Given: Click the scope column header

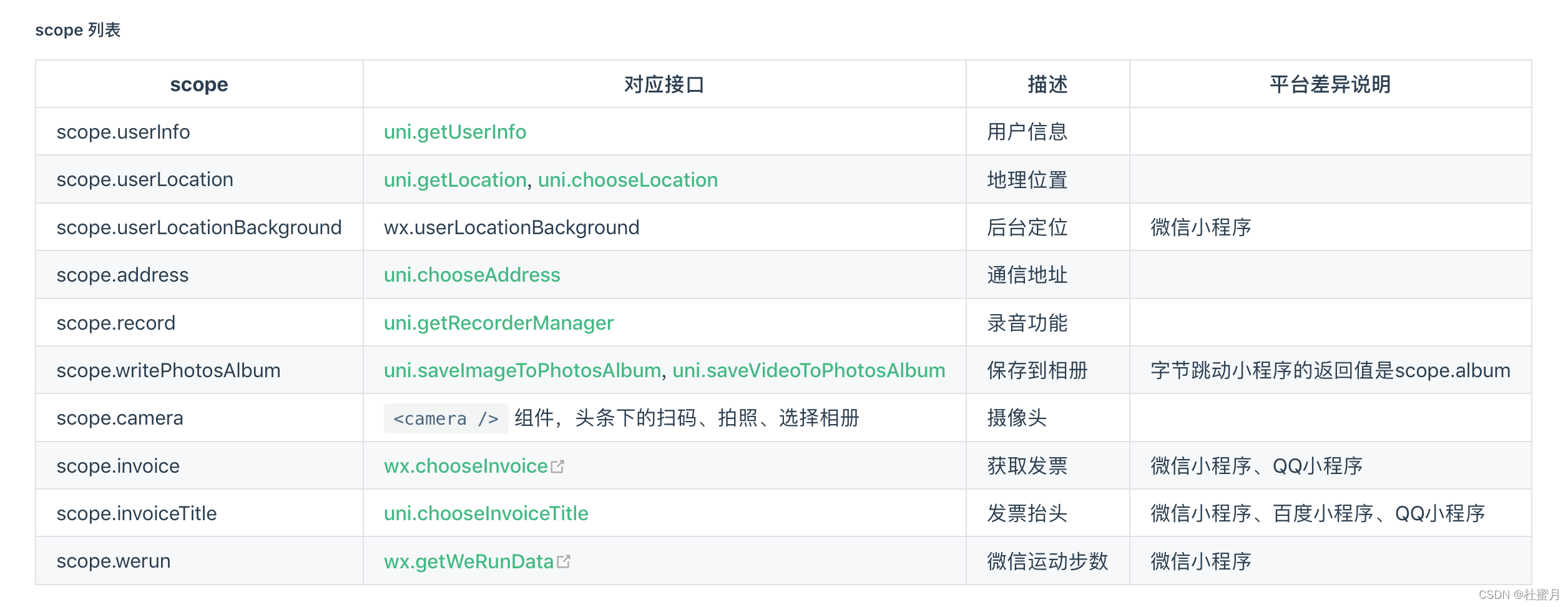Looking at the screenshot, I should [x=199, y=84].
